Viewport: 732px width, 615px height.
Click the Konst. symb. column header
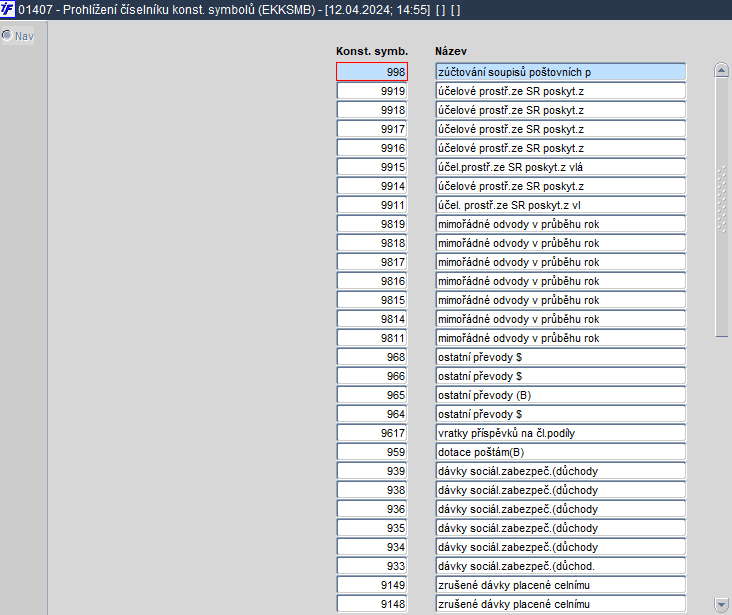372,51
